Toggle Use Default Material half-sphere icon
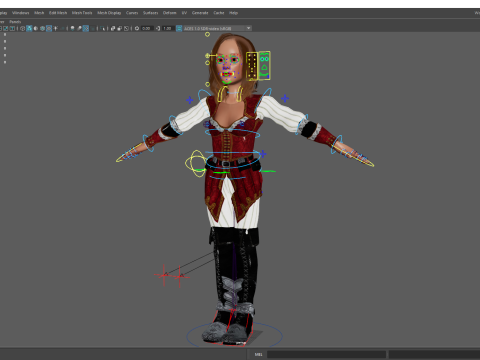The height and width of the screenshot is (360, 480). [x=36, y=28]
